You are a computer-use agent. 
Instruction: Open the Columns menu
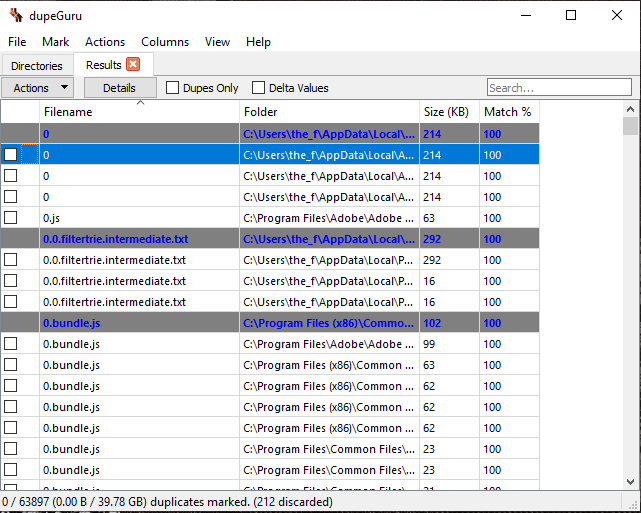point(165,42)
